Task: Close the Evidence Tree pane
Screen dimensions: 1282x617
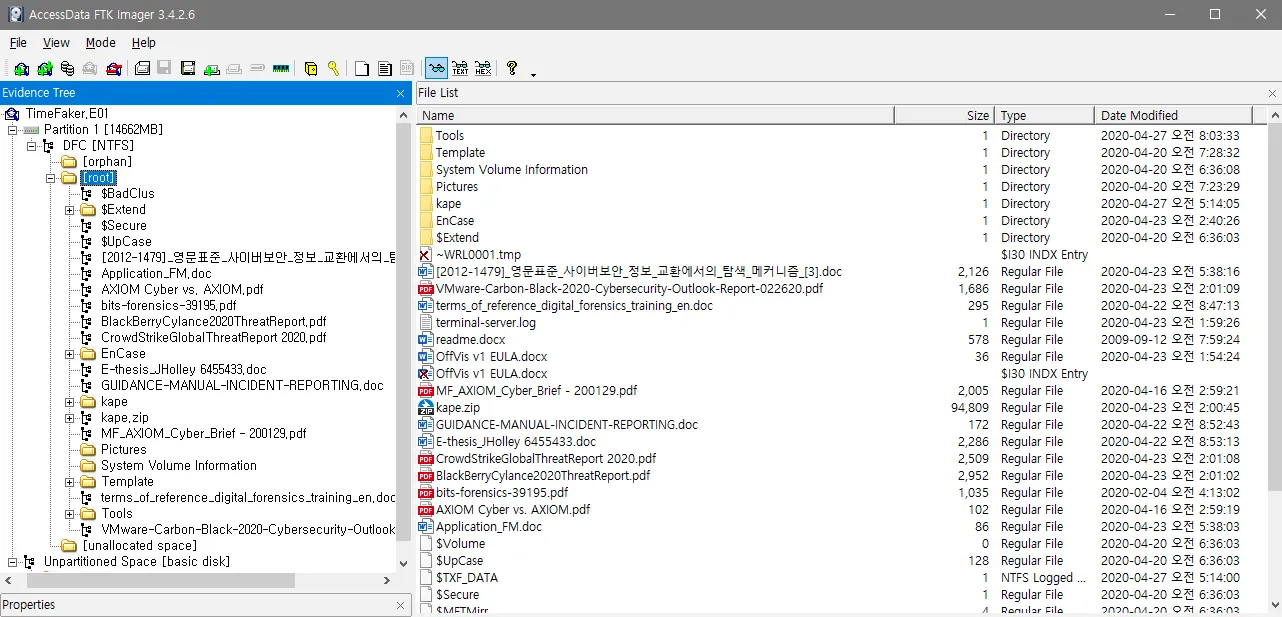Action: [x=401, y=93]
